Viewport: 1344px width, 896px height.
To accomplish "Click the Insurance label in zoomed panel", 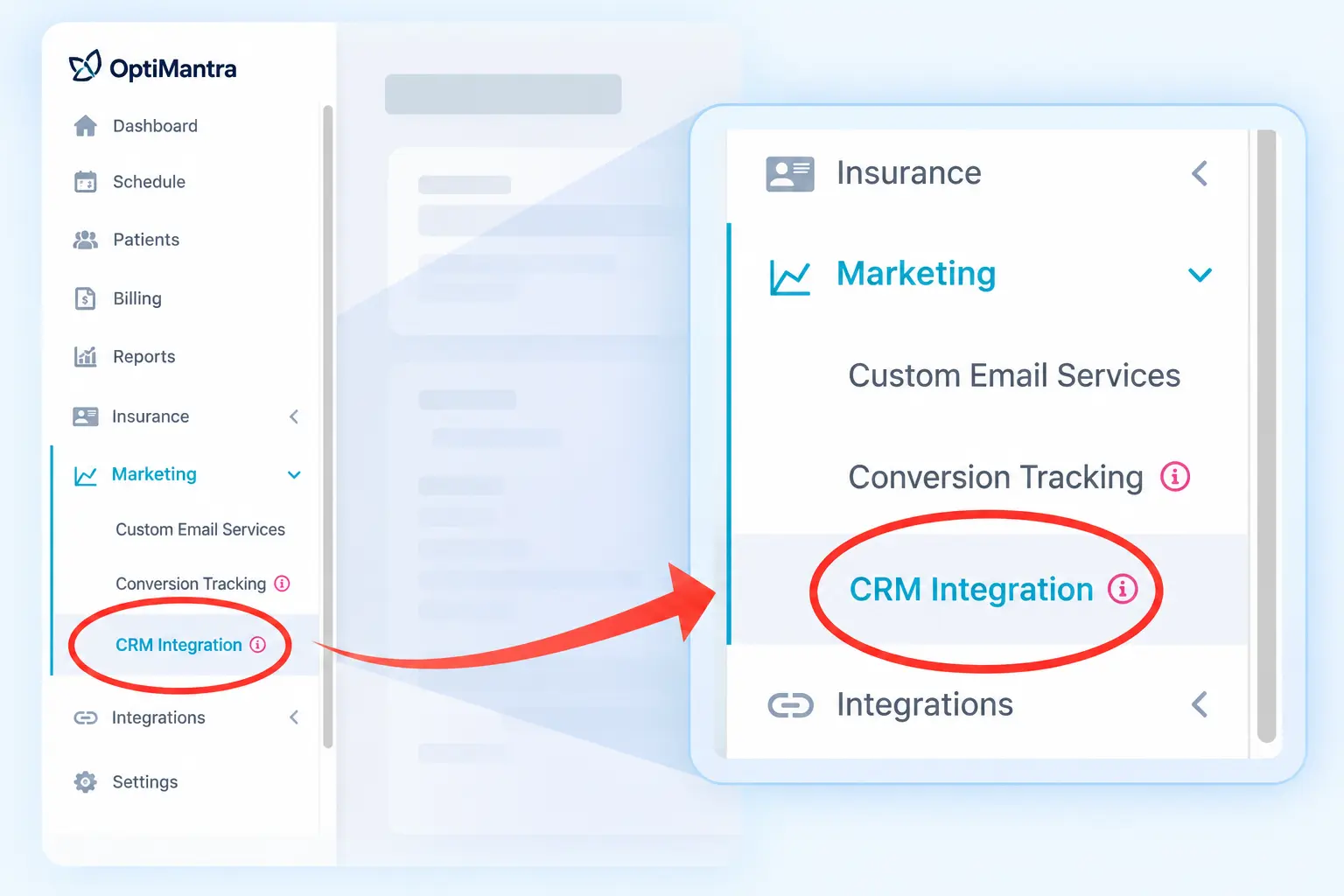I will pyautogui.click(x=909, y=173).
